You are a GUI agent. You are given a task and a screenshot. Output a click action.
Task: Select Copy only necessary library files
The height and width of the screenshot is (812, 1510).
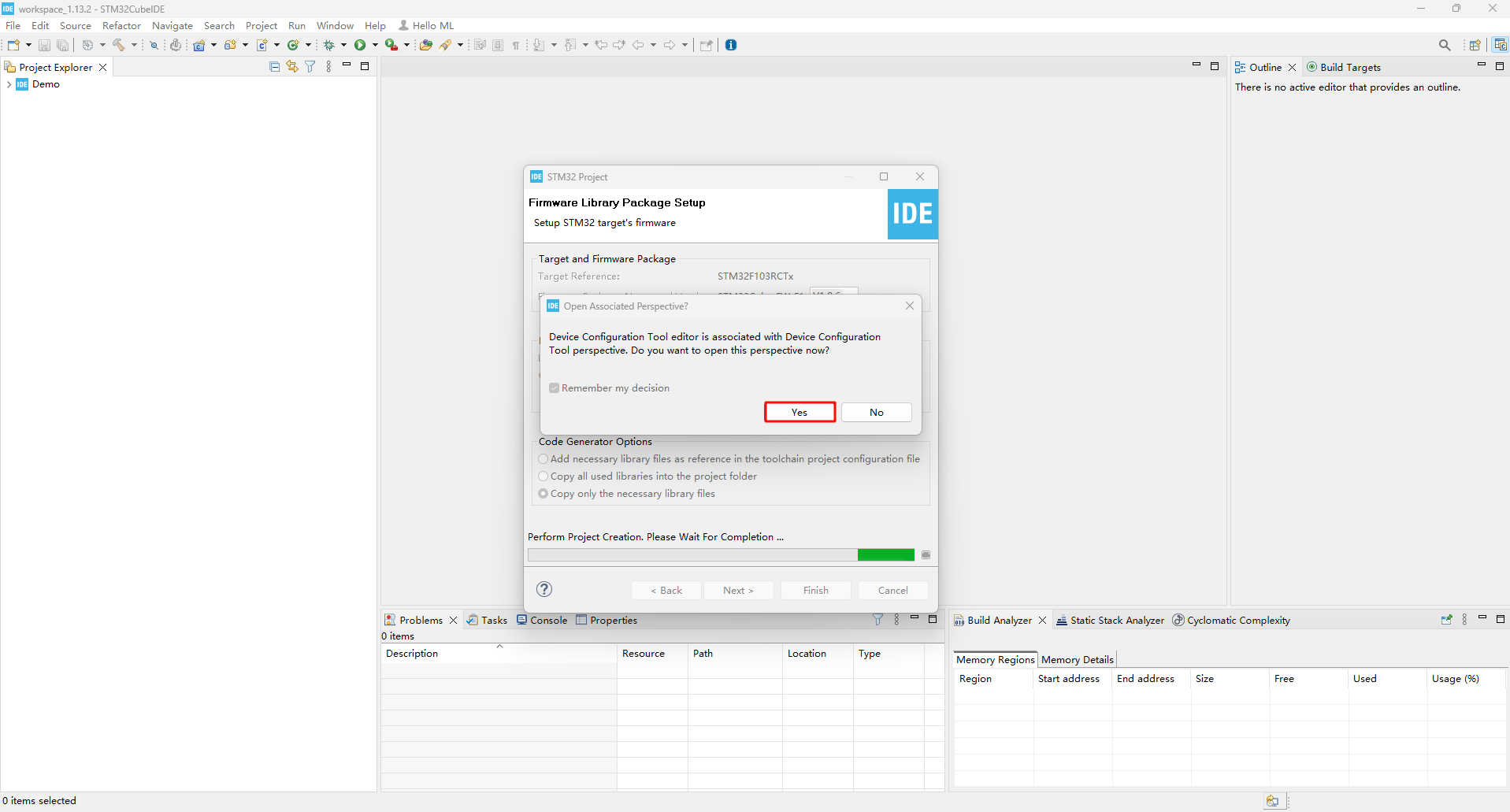[x=544, y=494]
